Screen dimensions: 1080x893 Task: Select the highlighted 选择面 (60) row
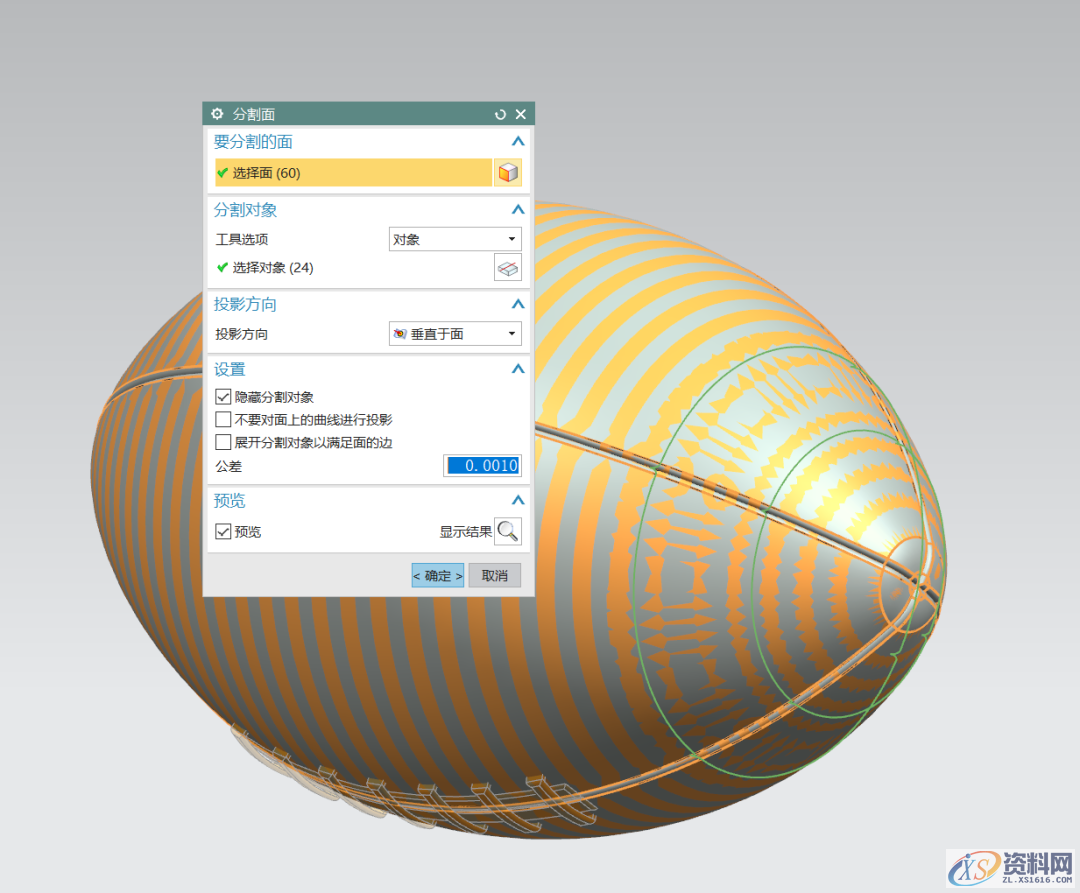click(x=353, y=173)
